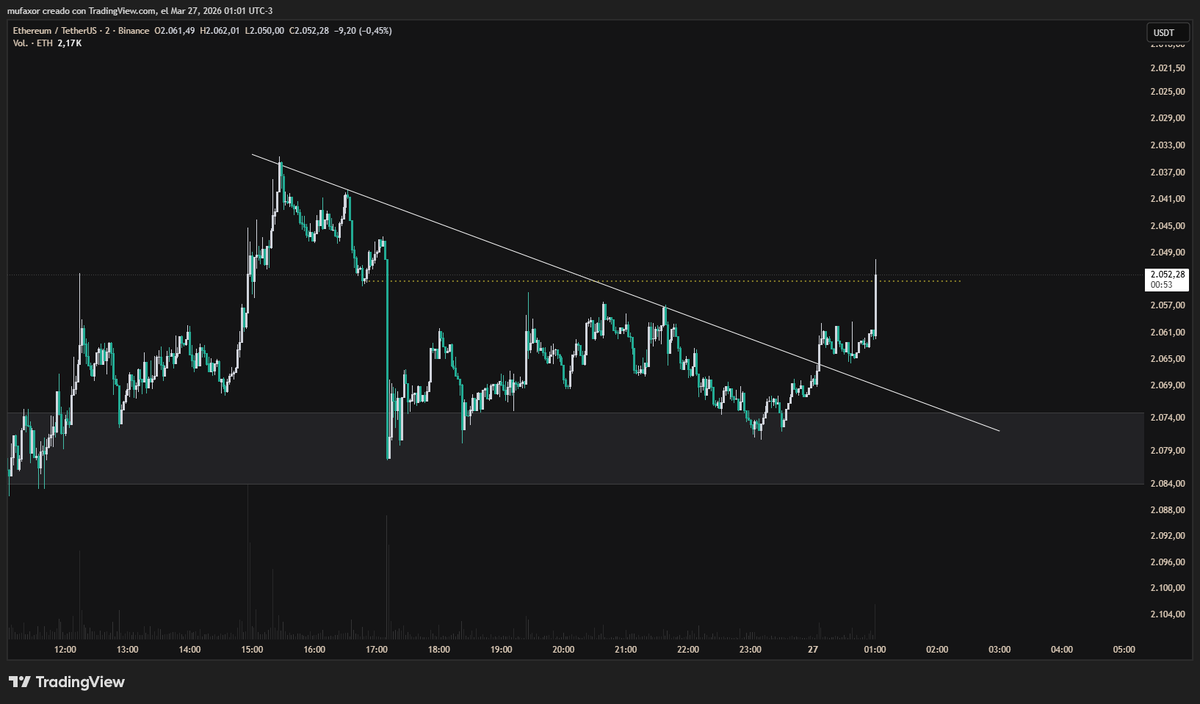
Task: Click the high price H2.062,01
Action: (221, 31)
